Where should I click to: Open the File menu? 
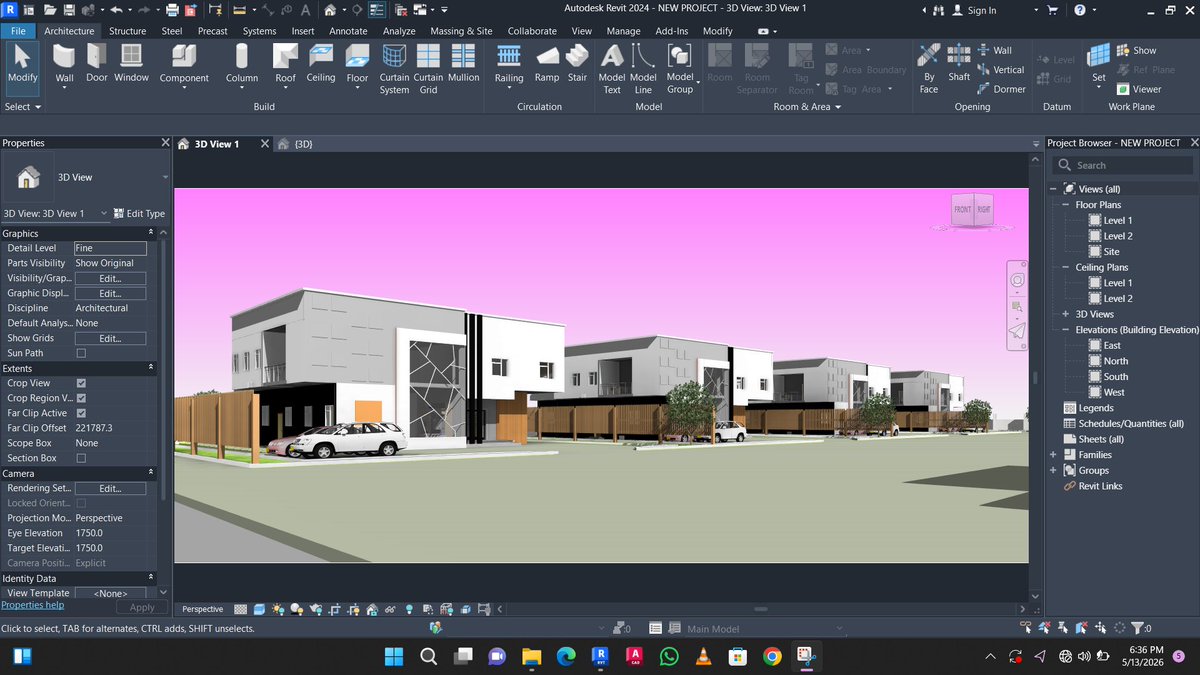[18, 31]
